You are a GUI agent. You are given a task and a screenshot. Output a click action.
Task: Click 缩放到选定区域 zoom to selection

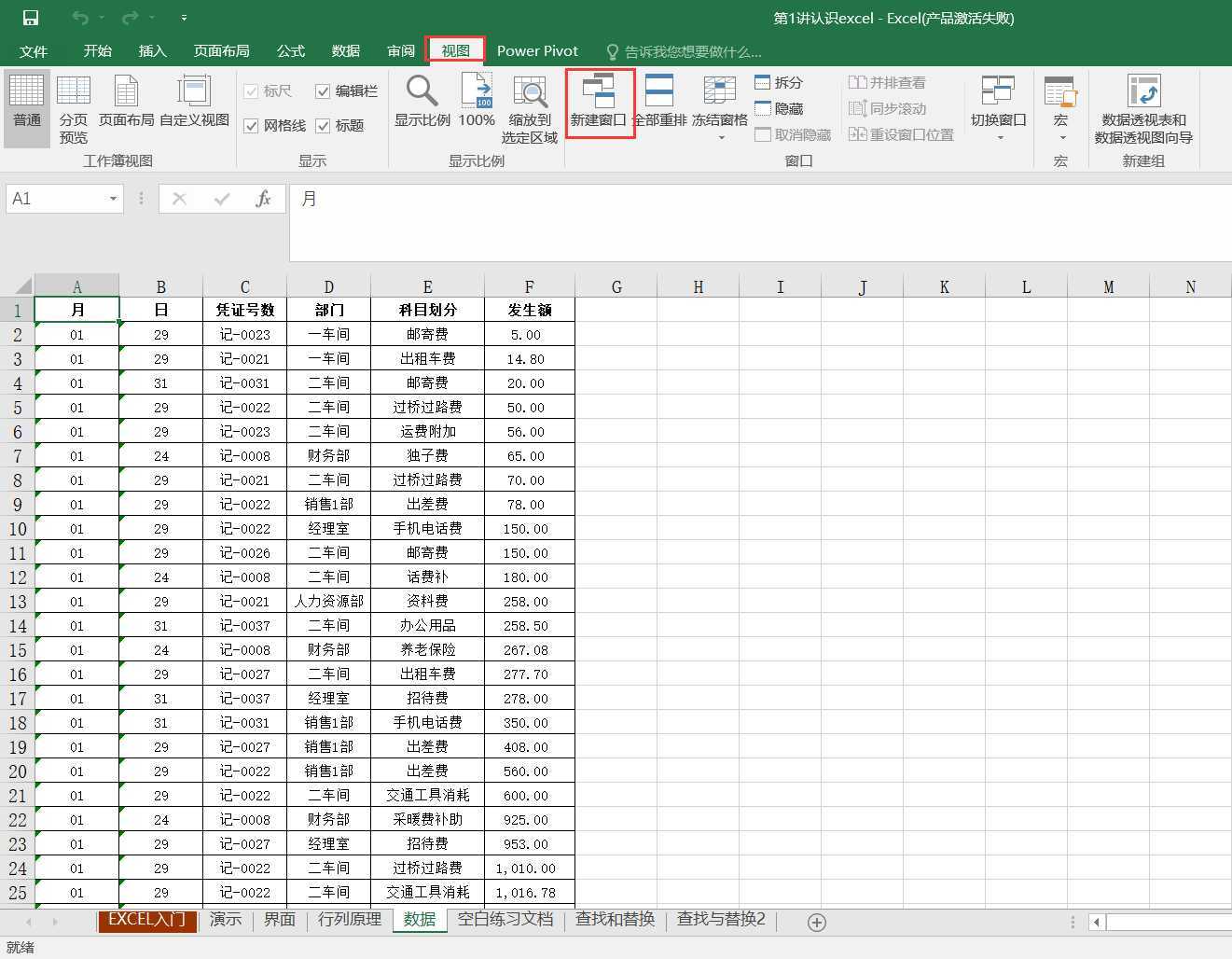tap(530, 108)
